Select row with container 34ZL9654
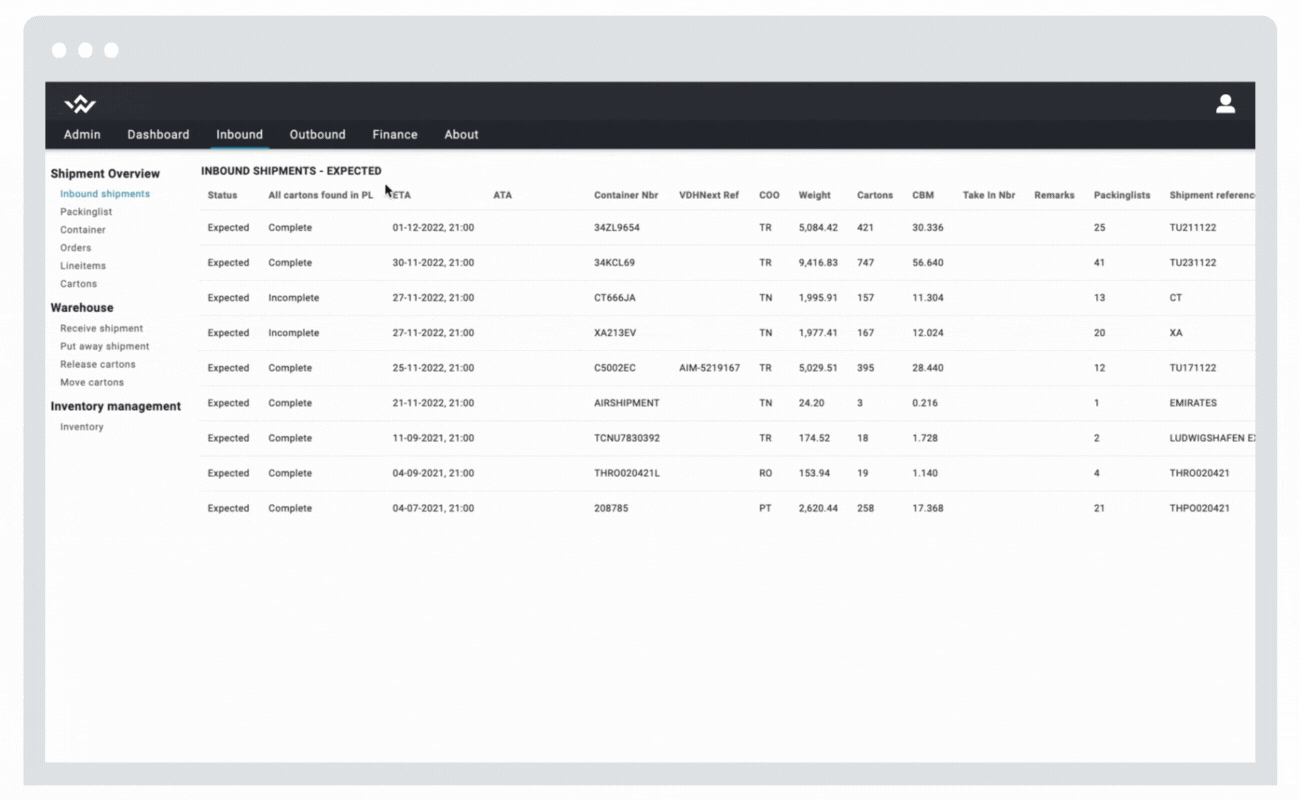 click(616, 228)
